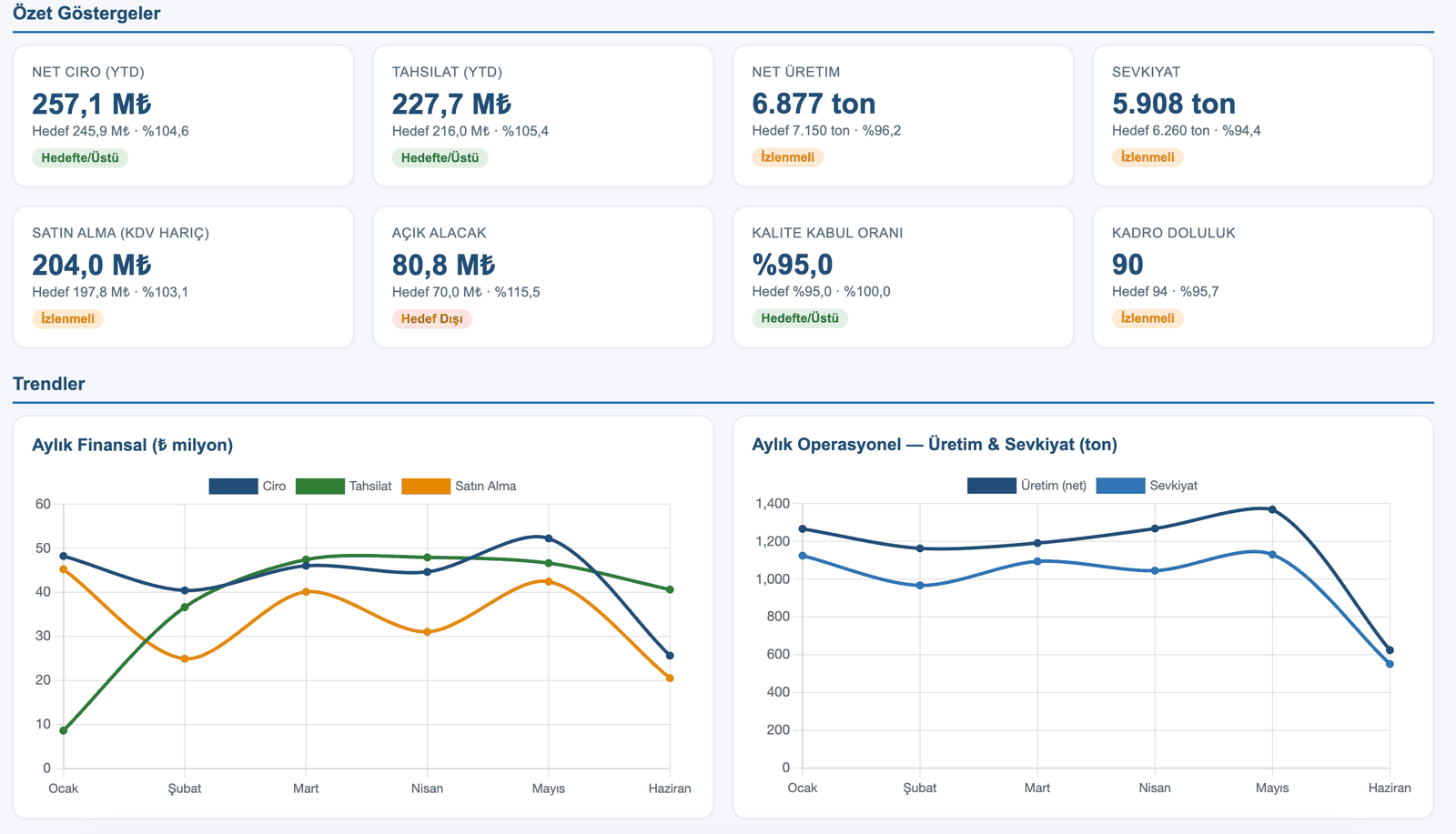Screen dimensions: 1456x834
Task: Click İzlenmeli badge in Satın Alma card
Action: [x=68, y=318]
